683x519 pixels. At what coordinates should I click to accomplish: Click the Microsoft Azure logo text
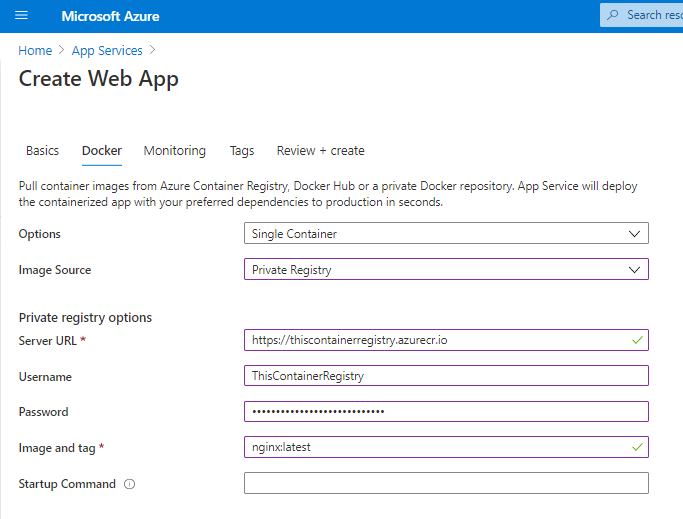pyautogui.click(x=110, y=16)
